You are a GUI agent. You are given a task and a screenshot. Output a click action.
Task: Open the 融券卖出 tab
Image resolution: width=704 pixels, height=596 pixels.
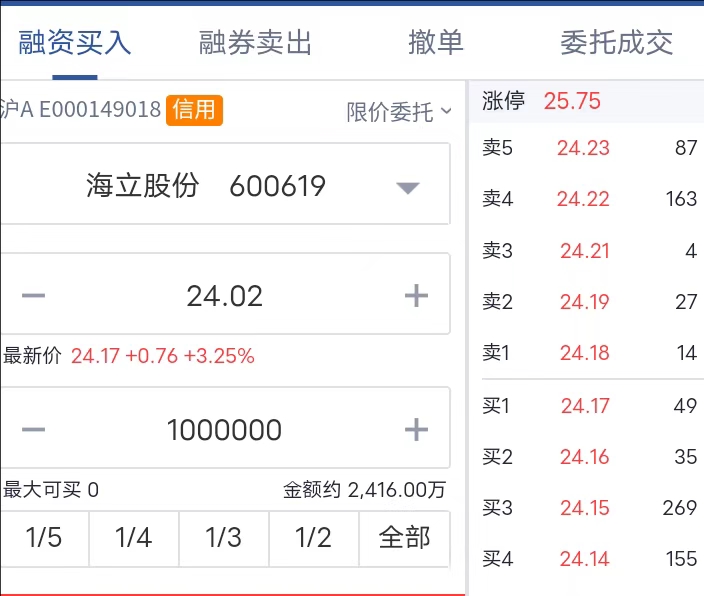[x=255, y=43]
